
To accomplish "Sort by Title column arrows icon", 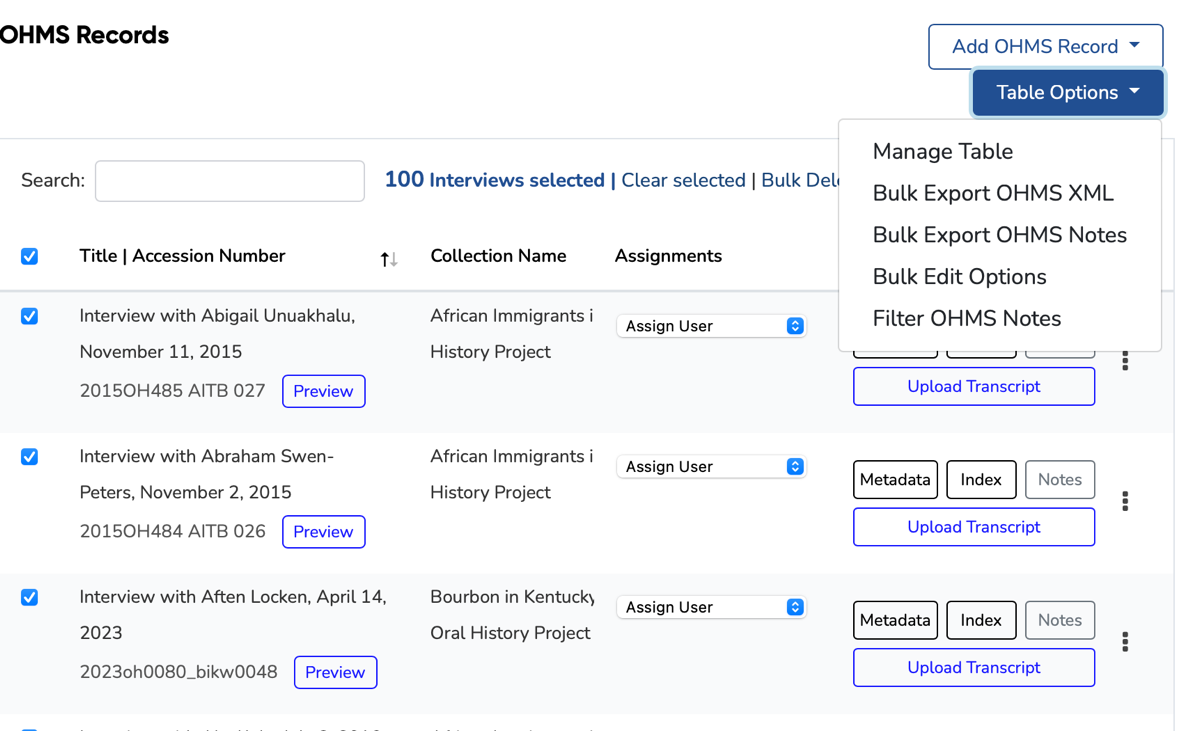I will click(x=389, y=259).
